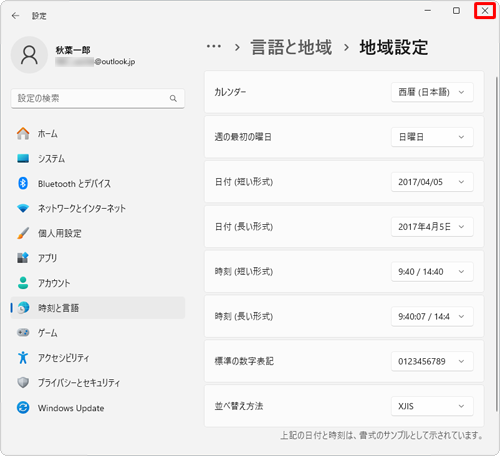Expand 時刻 (短い形式) dropdown 9:40
This screenshot has height=456, width=500.
(x=432, y=272)
